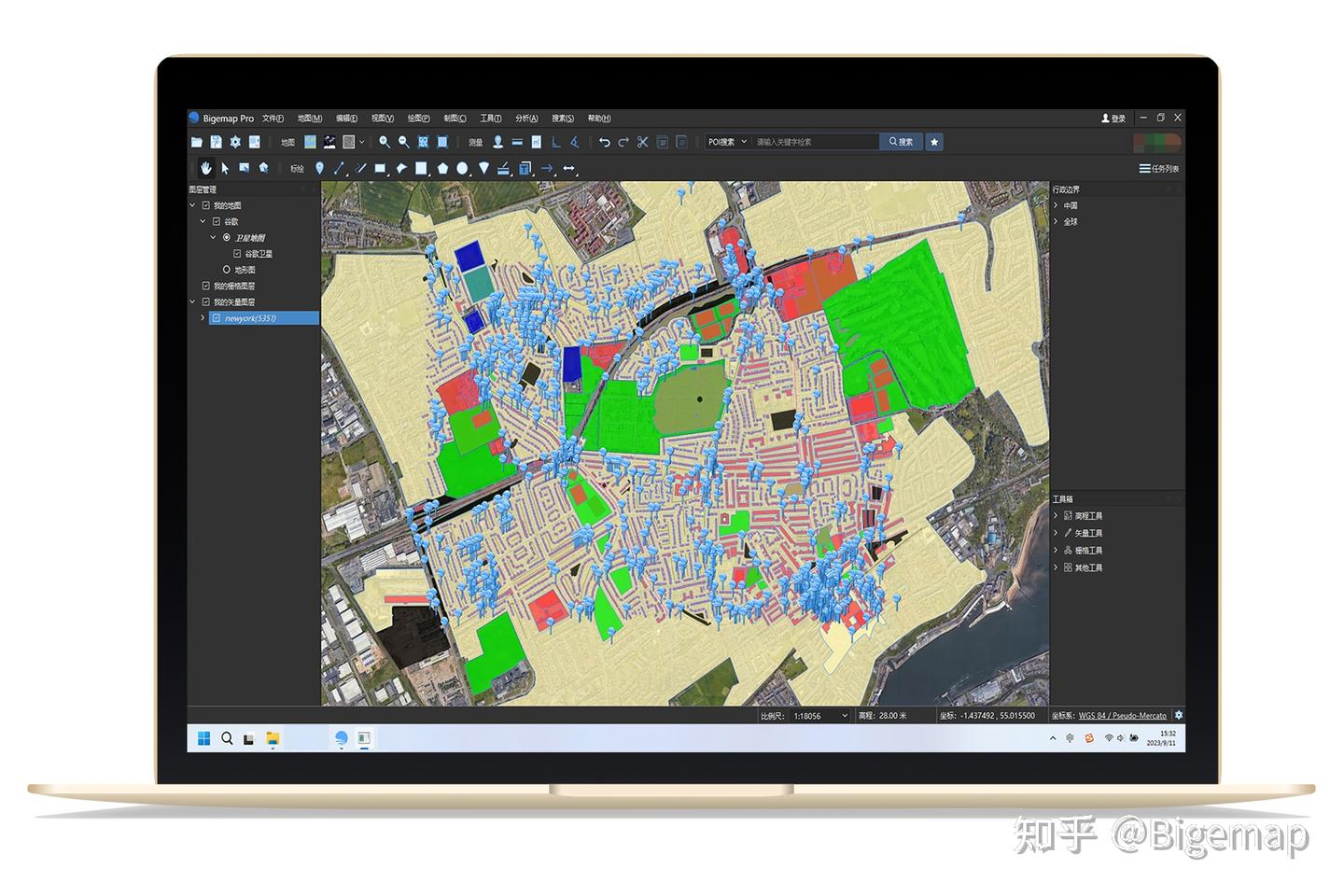Open the 任务列表 task list panel
This screenshot has height=896, width=1344.
(x=1161, y=169)
